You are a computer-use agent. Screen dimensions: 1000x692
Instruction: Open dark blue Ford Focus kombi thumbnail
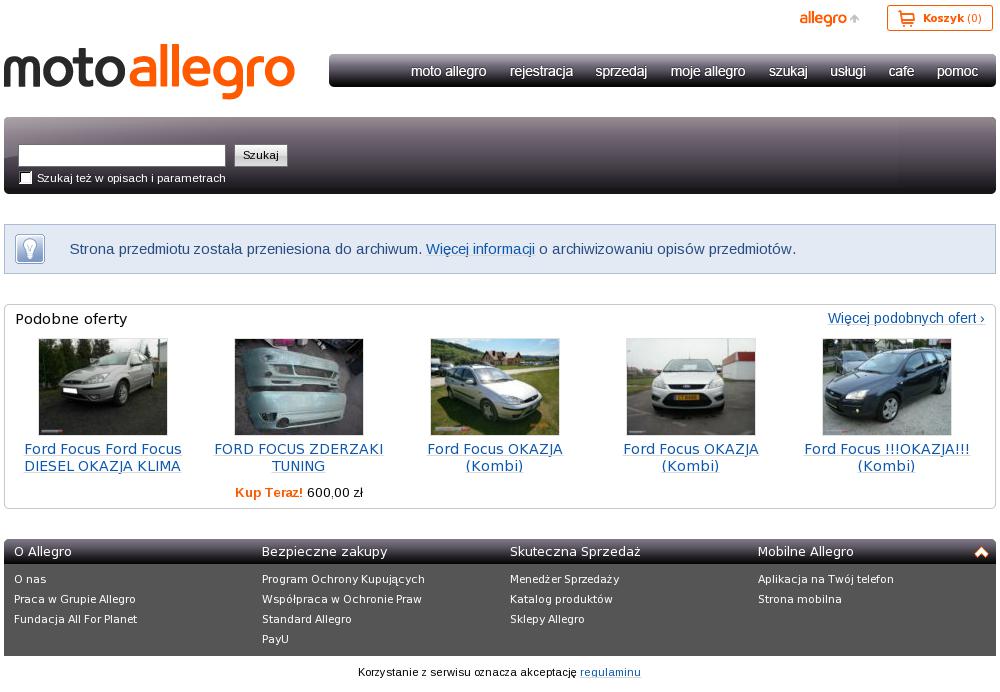pos(886,386)
